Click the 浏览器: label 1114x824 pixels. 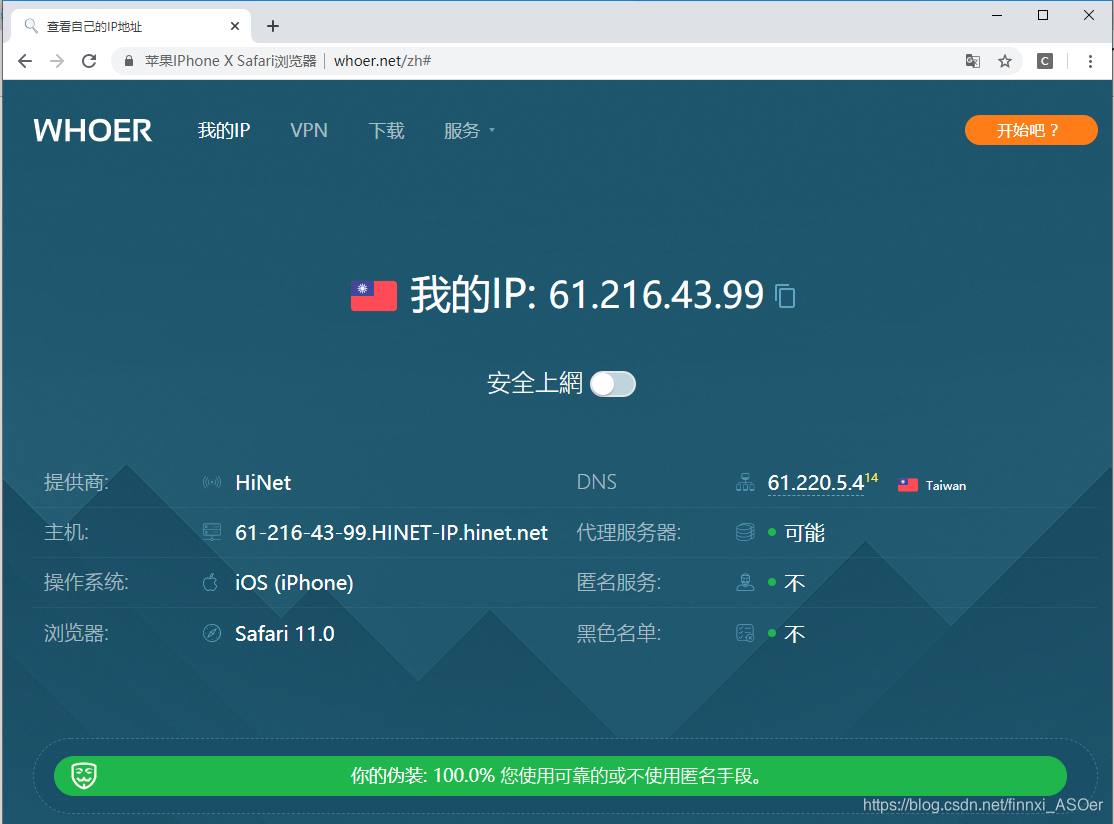coord(76,633)
